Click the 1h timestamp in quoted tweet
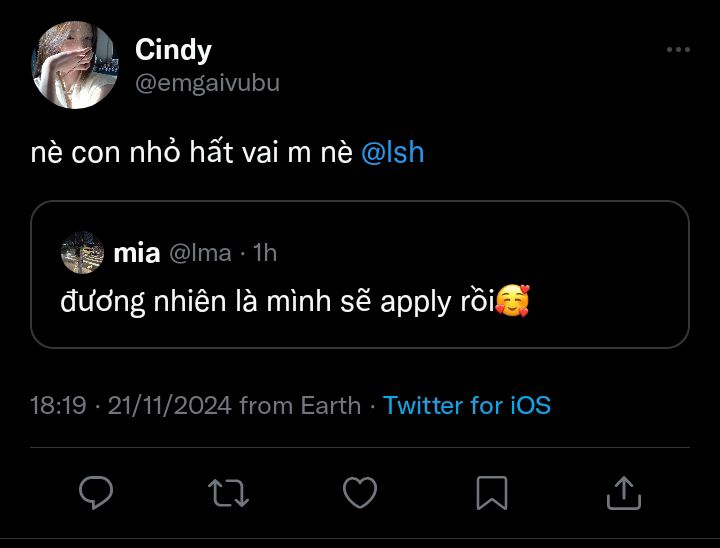The image size is (720, 548). (265, 254)
